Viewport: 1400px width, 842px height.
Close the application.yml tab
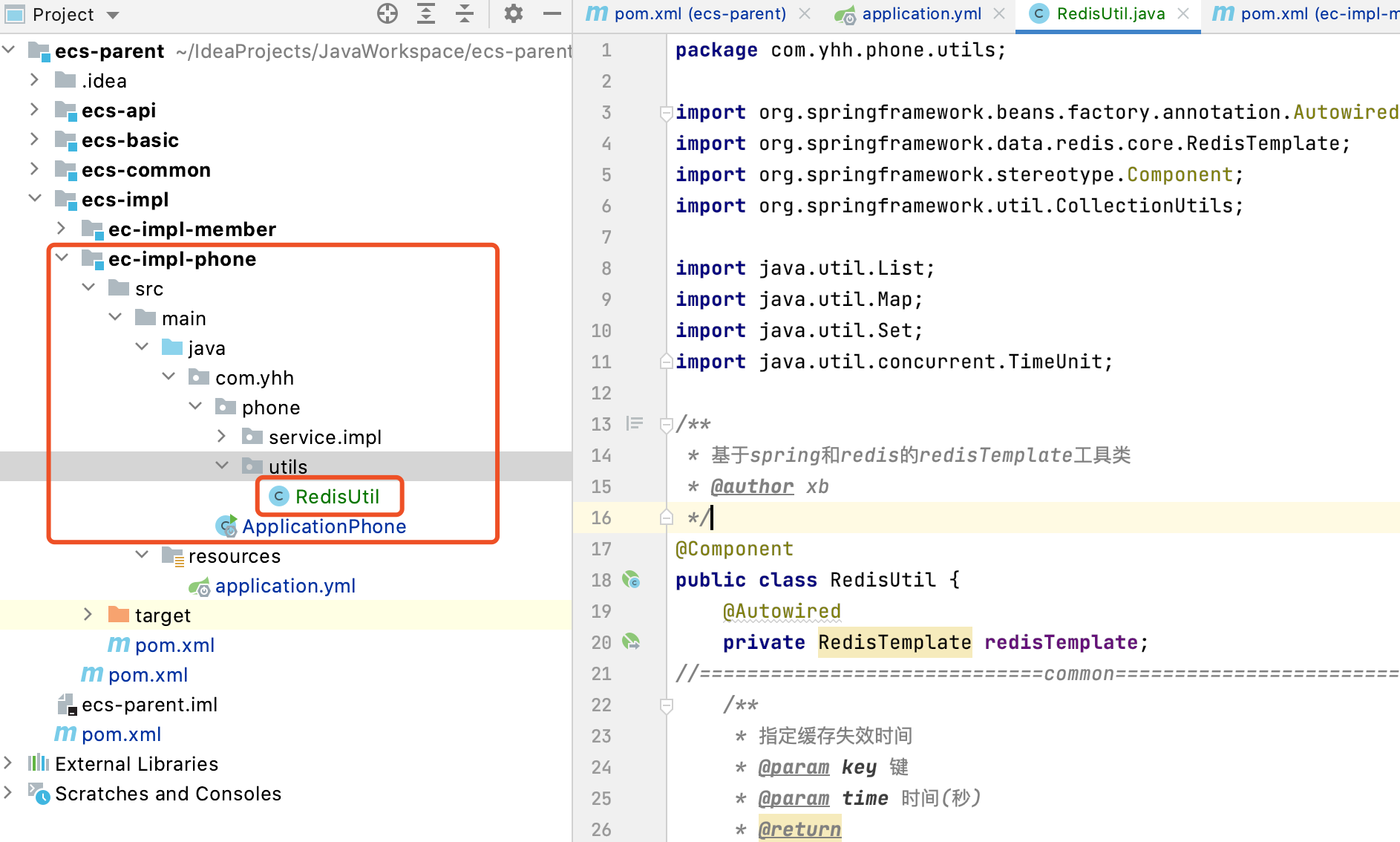point(999,13)
